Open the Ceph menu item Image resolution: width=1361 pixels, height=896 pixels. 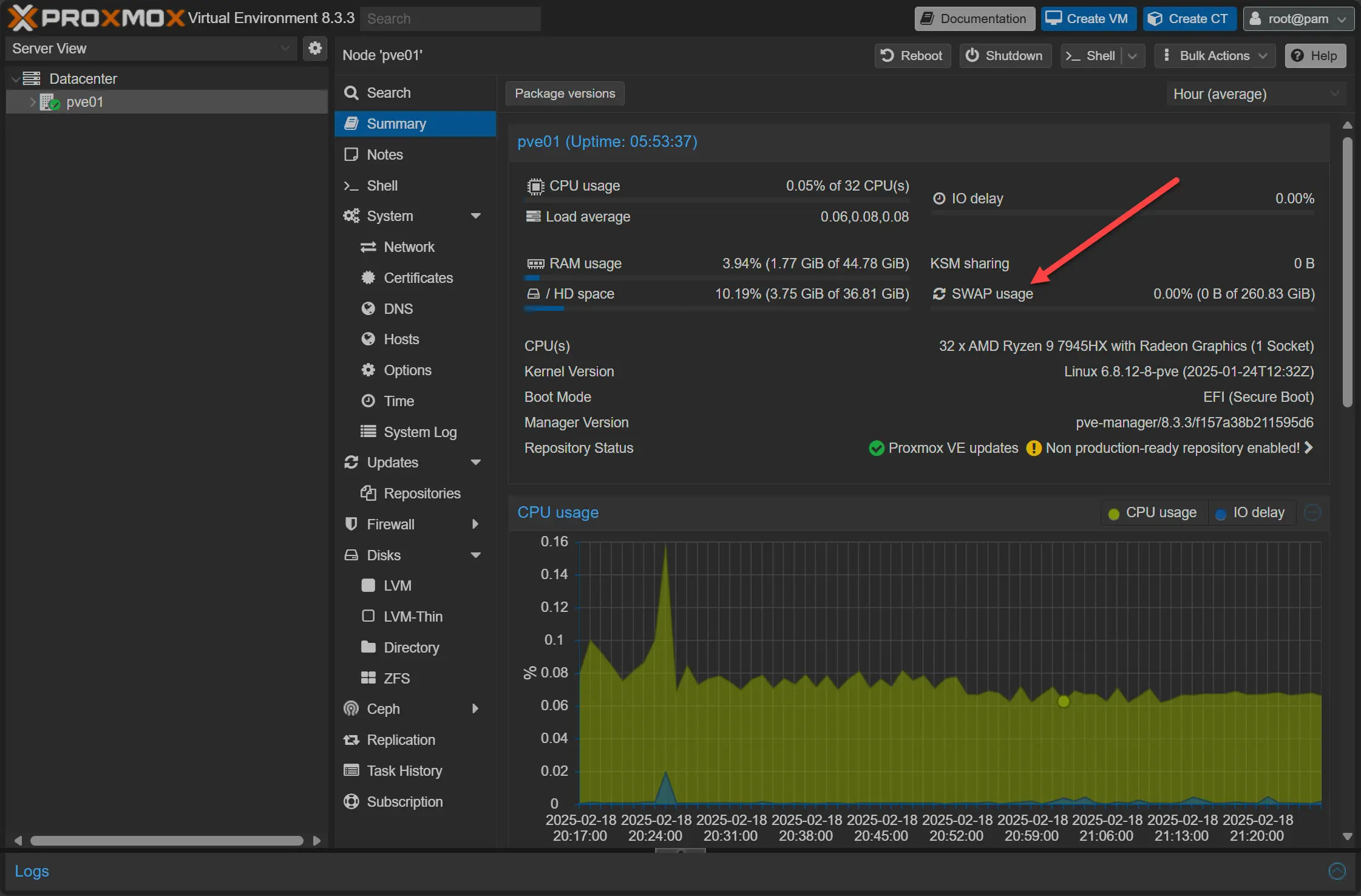coord(383,708)
